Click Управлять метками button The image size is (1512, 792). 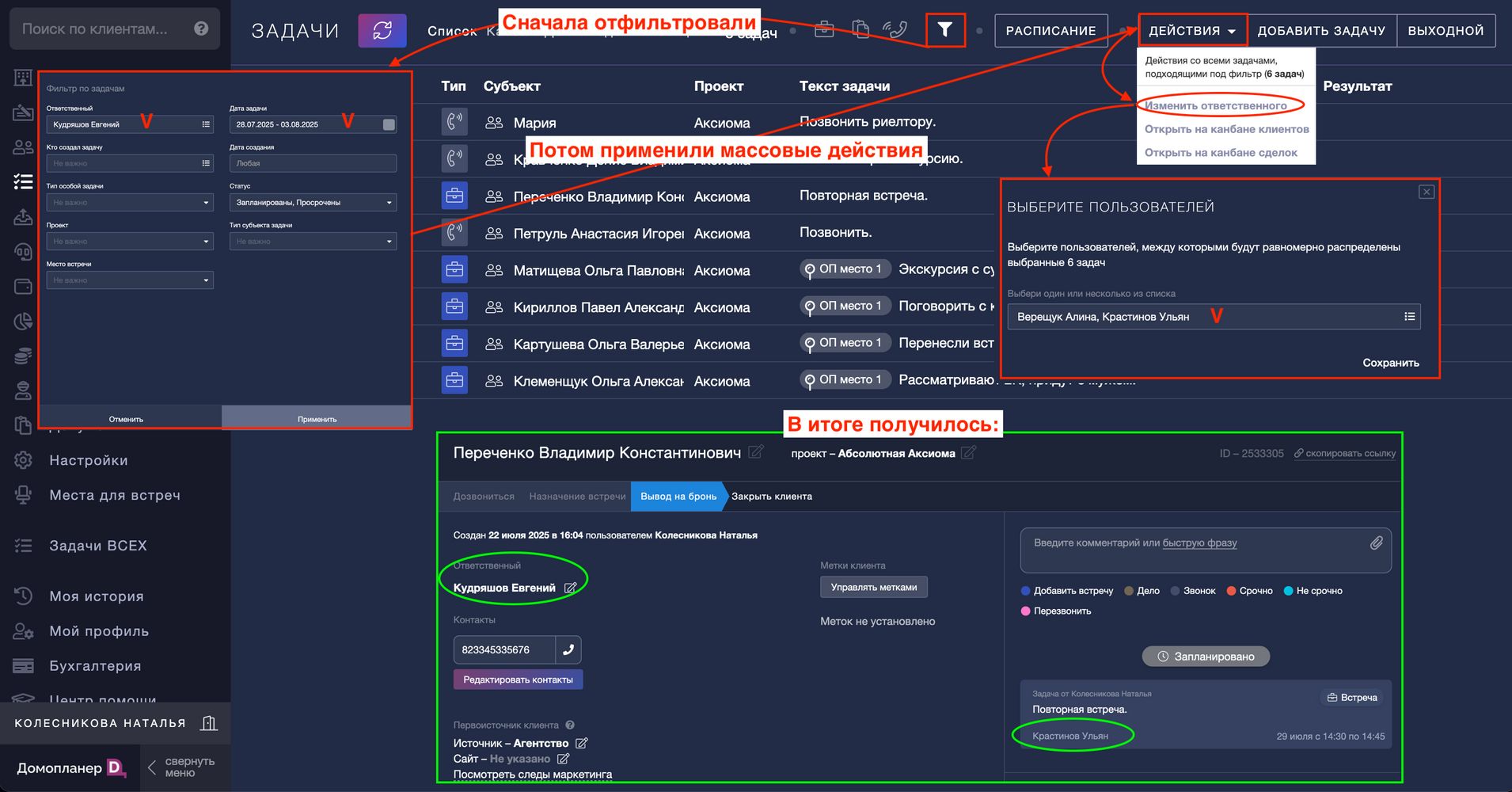pyautogui.click(x=874, y=587)
